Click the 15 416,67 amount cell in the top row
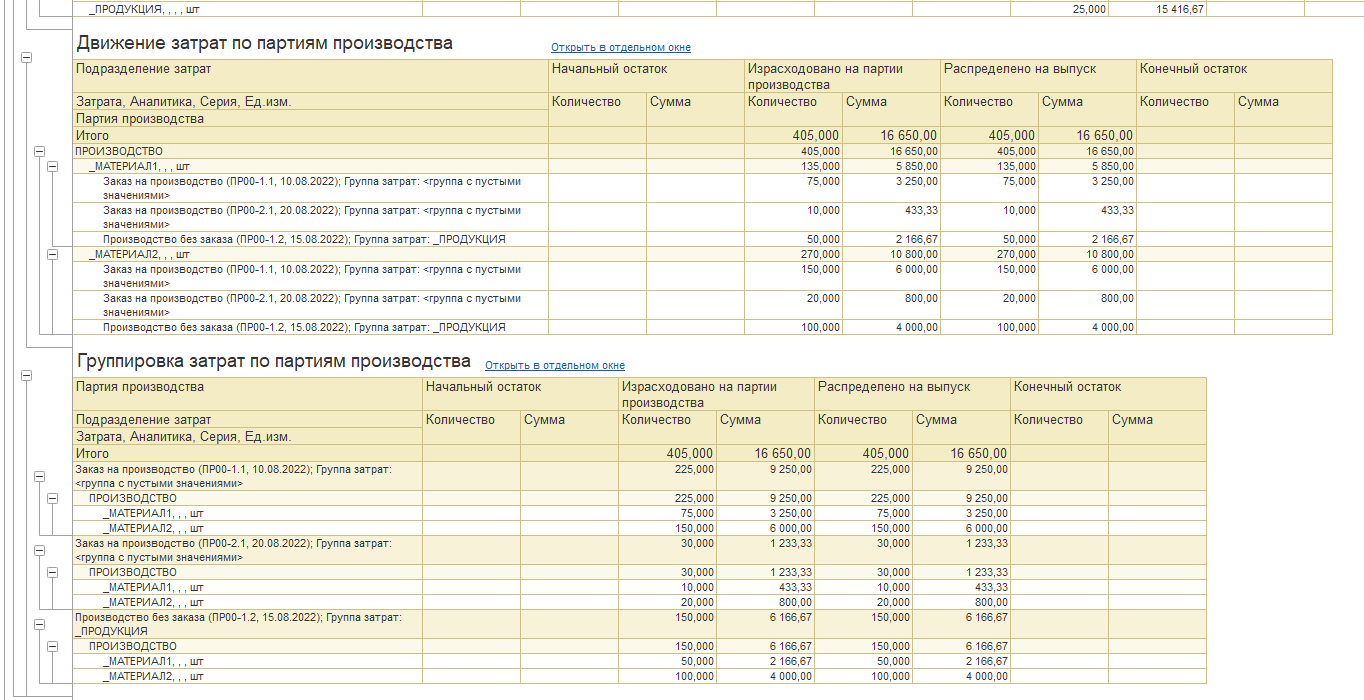1364x700 pixels. point(1180,9)
